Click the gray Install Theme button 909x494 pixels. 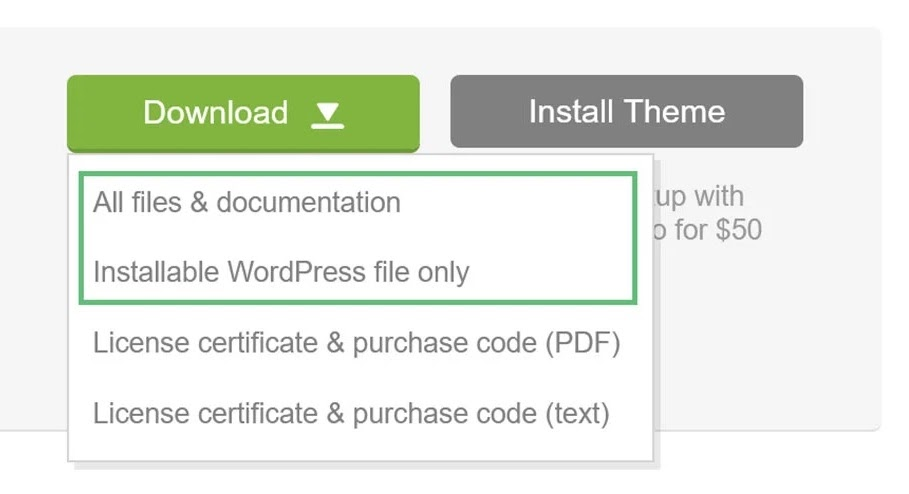click(626, 111)
